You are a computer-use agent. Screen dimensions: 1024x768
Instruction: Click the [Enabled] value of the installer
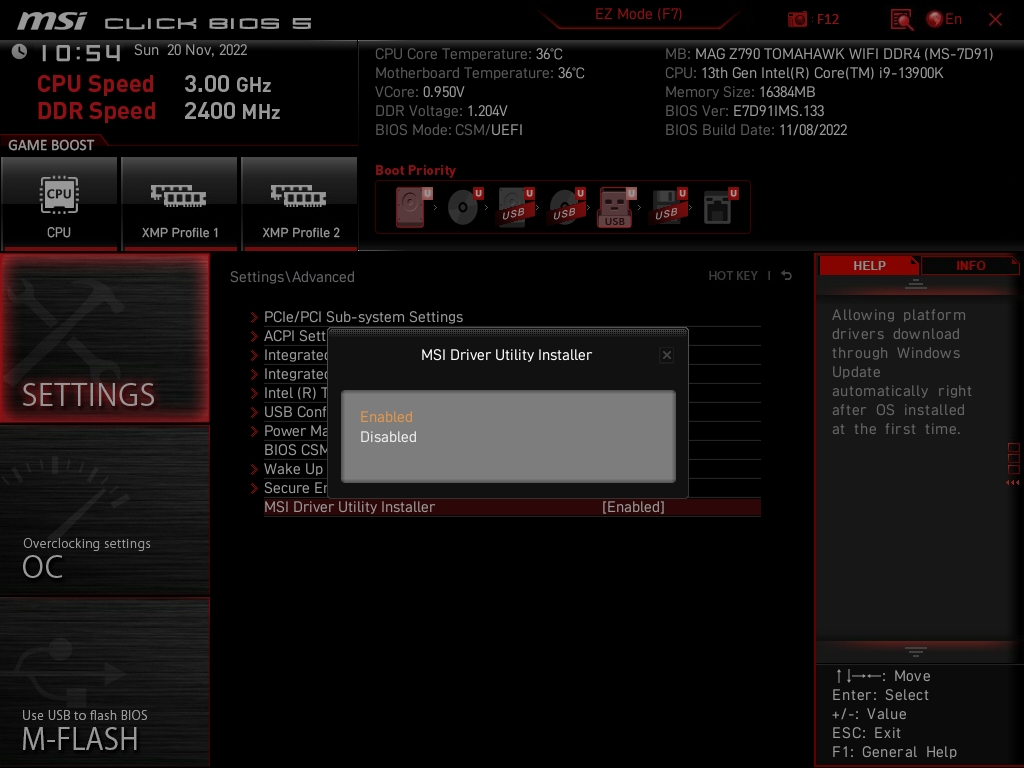point(633,507)
